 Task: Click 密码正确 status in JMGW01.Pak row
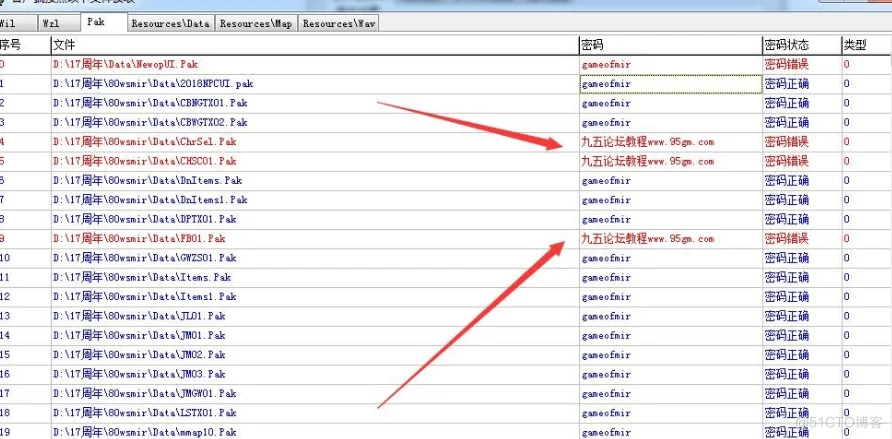(x=787, y=394)
